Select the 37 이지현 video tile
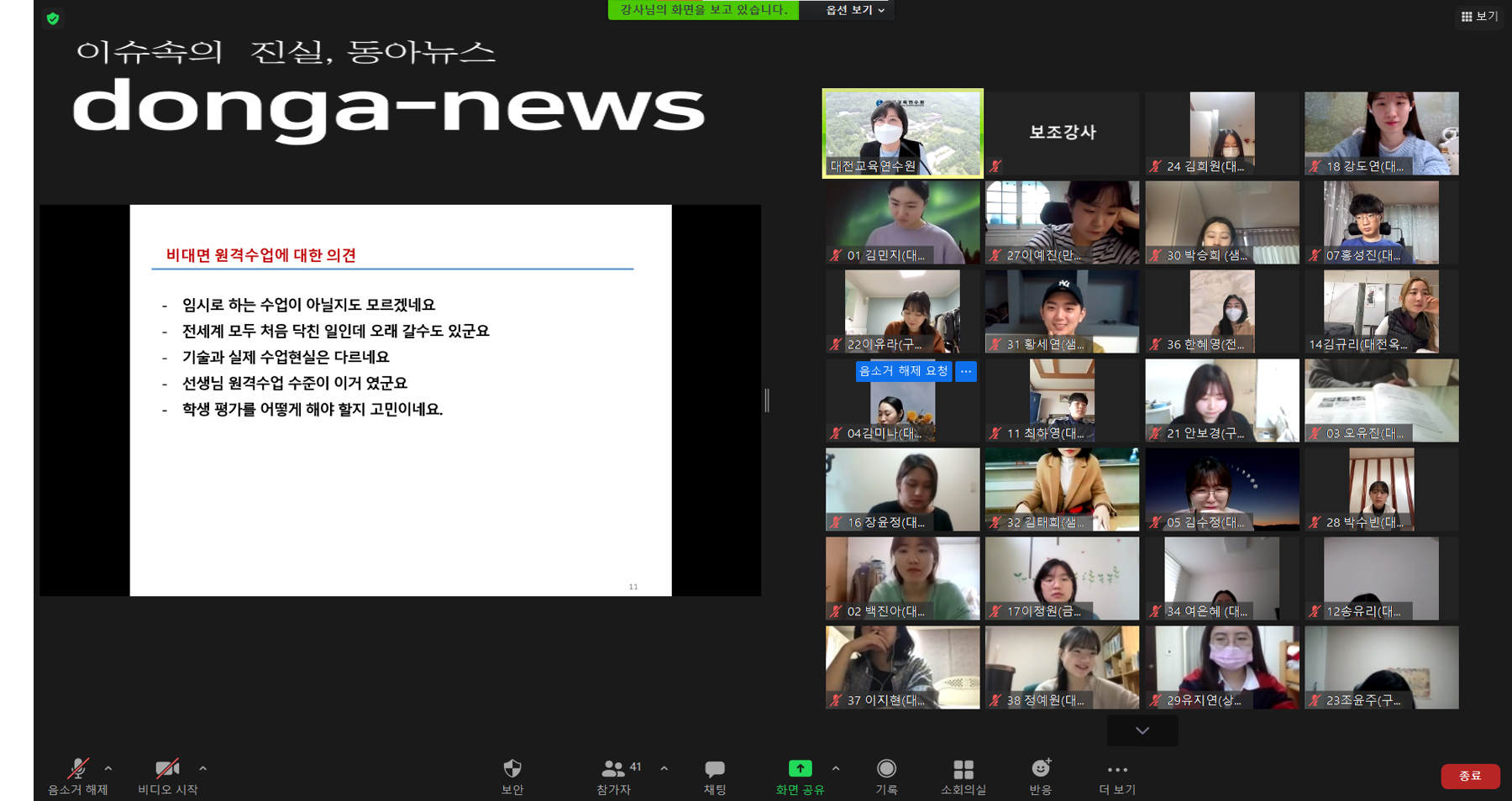This screenshot has width=1512, height=801. (x=902, y=667)
